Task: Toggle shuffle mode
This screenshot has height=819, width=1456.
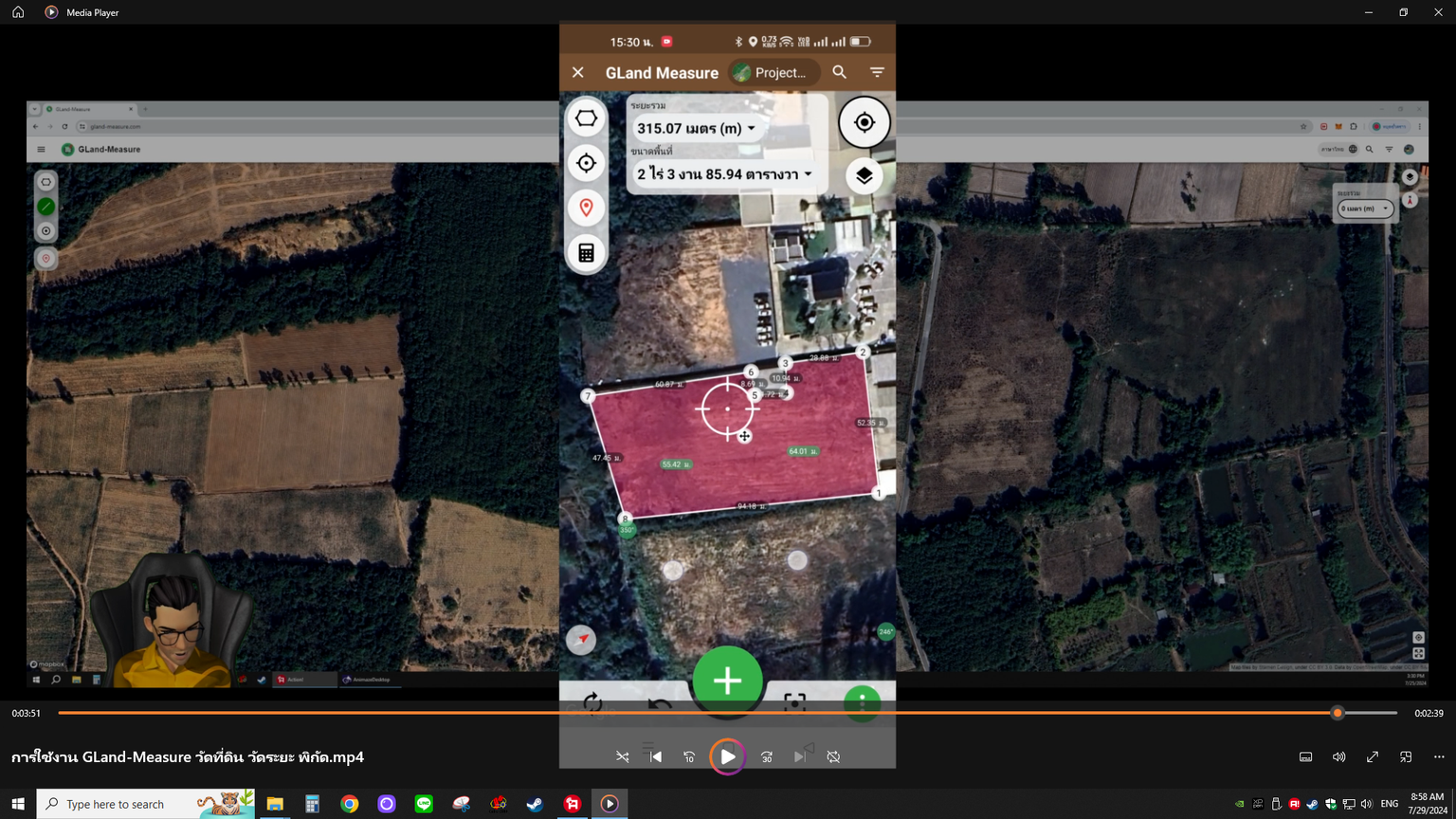Action: (623, 756)
